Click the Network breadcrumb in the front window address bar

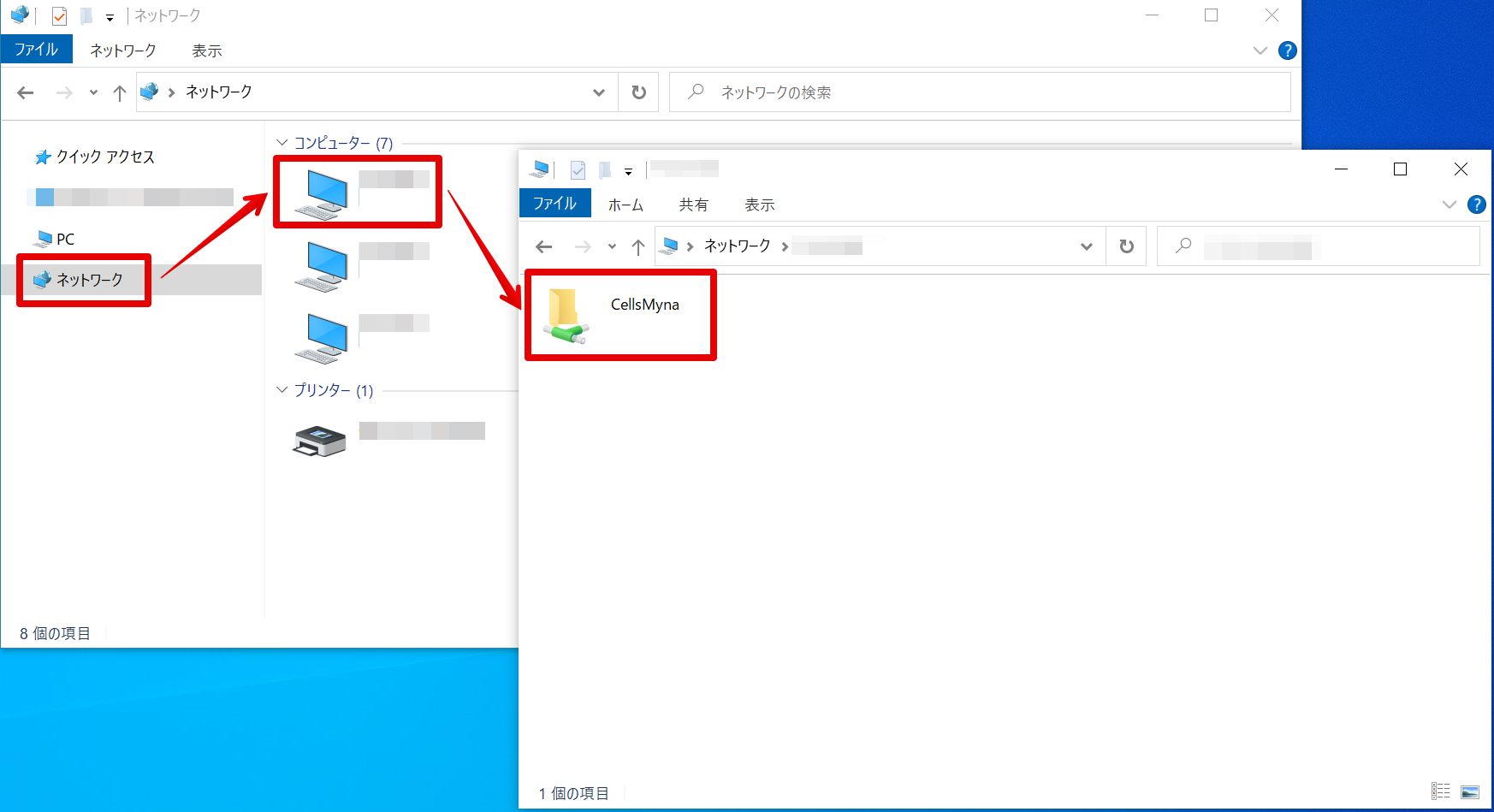pos(738,246)
